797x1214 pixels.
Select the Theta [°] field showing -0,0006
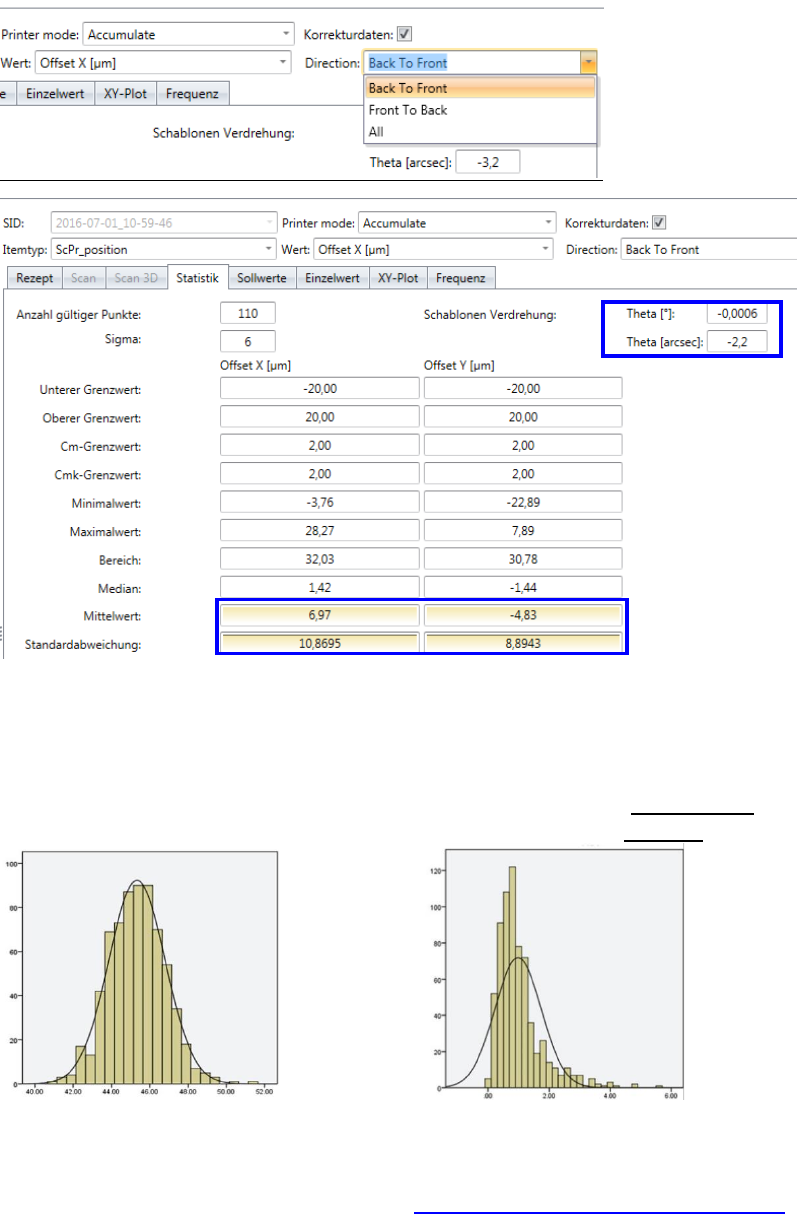point(736,314)
